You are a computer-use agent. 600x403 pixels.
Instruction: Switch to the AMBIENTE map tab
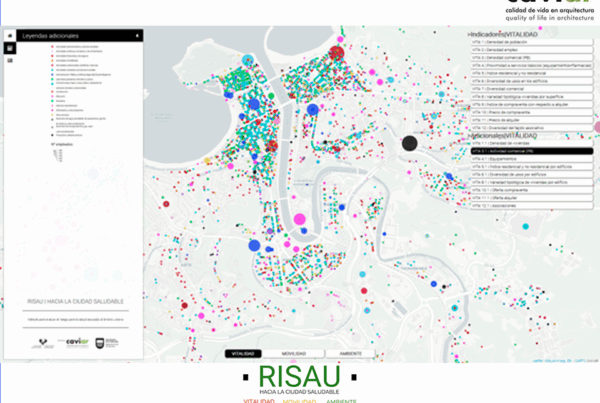tap(351, 354)
